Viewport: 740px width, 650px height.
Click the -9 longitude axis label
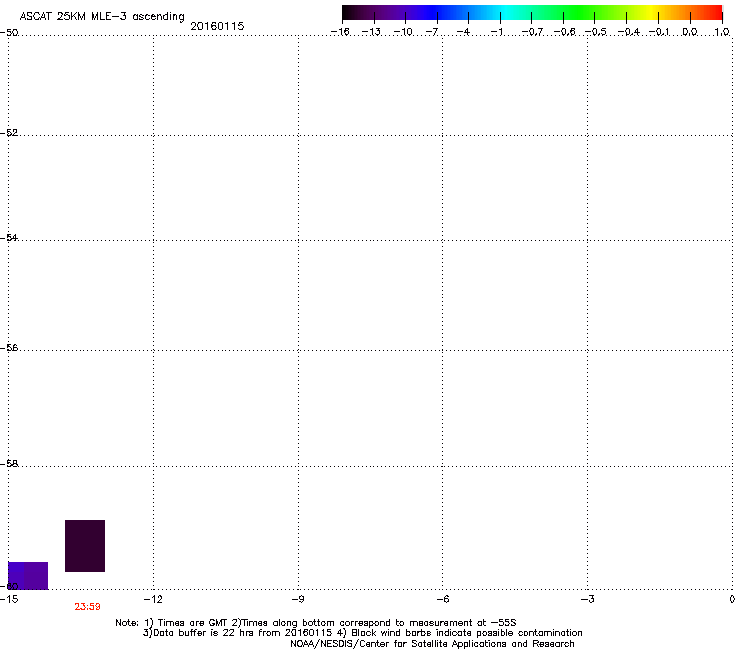click(297, 599)
